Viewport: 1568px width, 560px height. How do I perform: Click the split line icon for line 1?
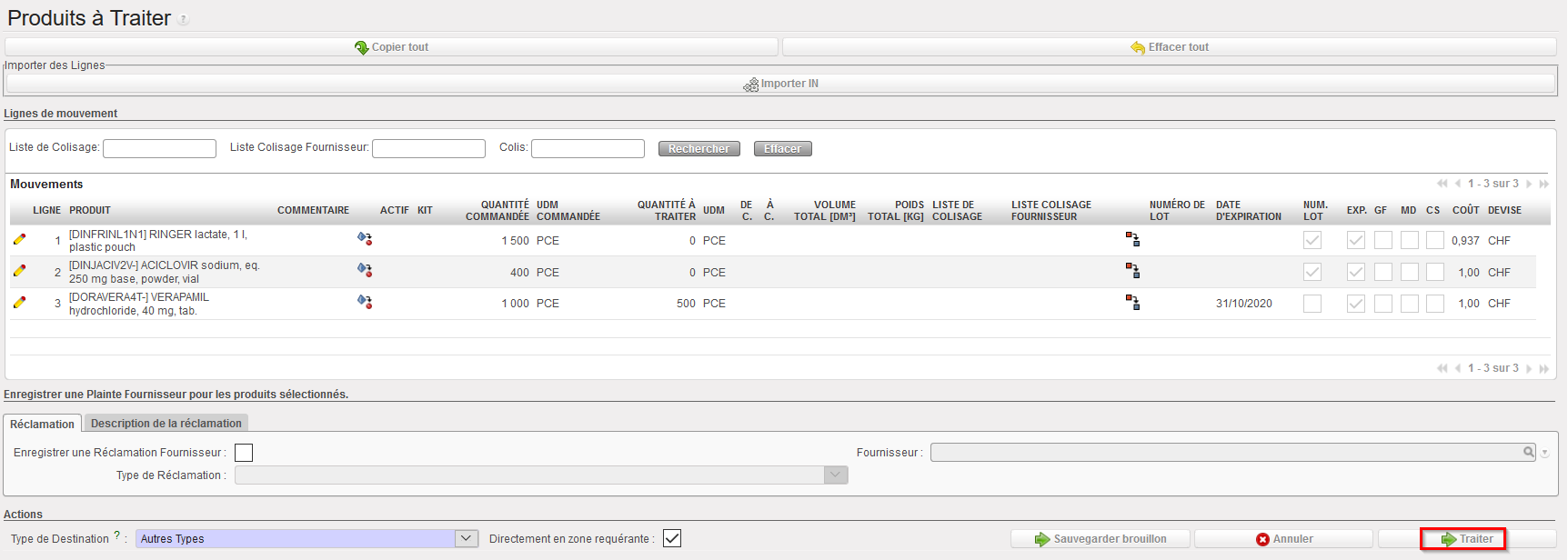1132,239
